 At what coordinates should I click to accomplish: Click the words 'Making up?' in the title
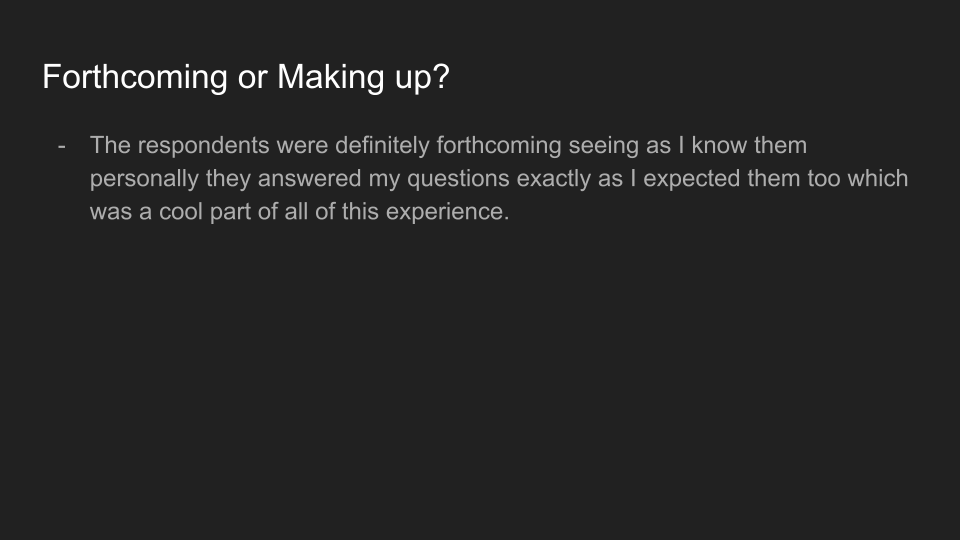(x=363, y=77)
